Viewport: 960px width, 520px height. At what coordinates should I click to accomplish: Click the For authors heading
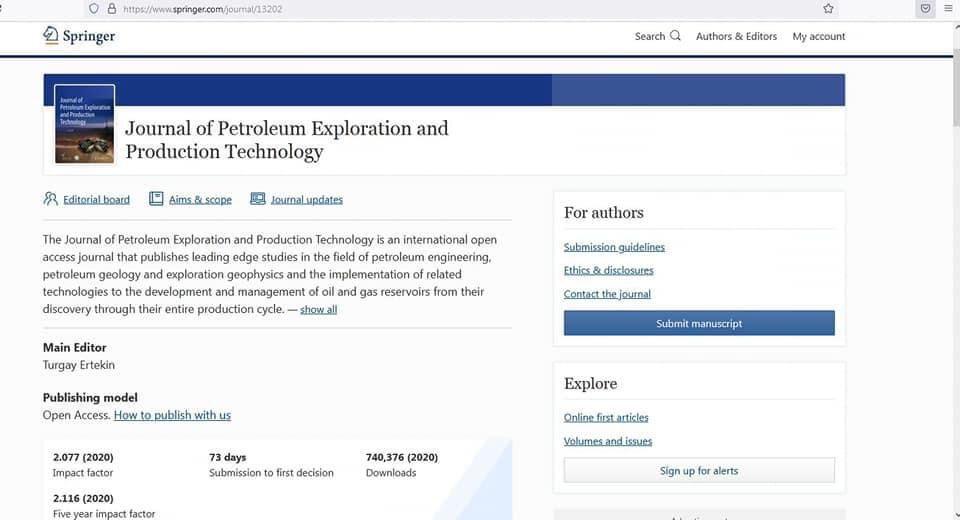604,213
